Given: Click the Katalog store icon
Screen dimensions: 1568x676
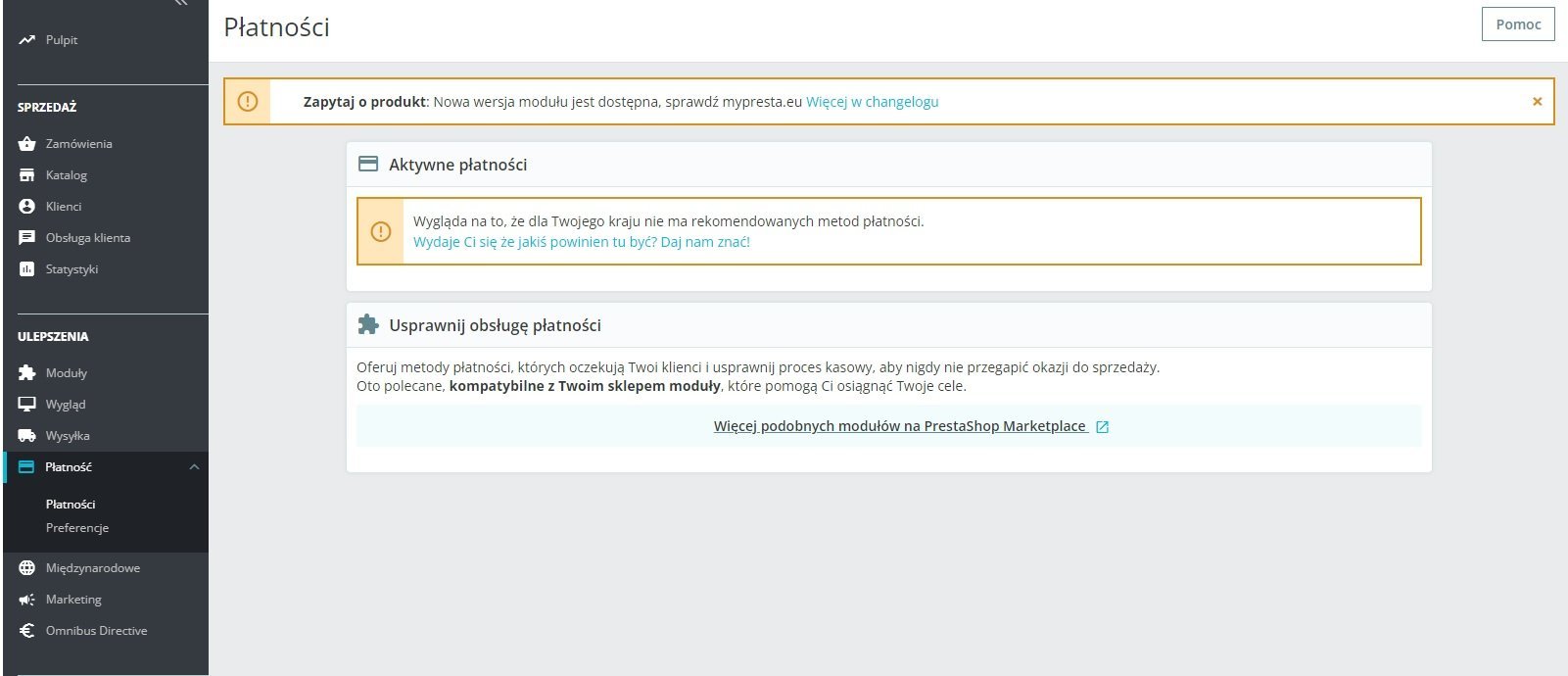Looking at the screenshot, I should (26, 175).
